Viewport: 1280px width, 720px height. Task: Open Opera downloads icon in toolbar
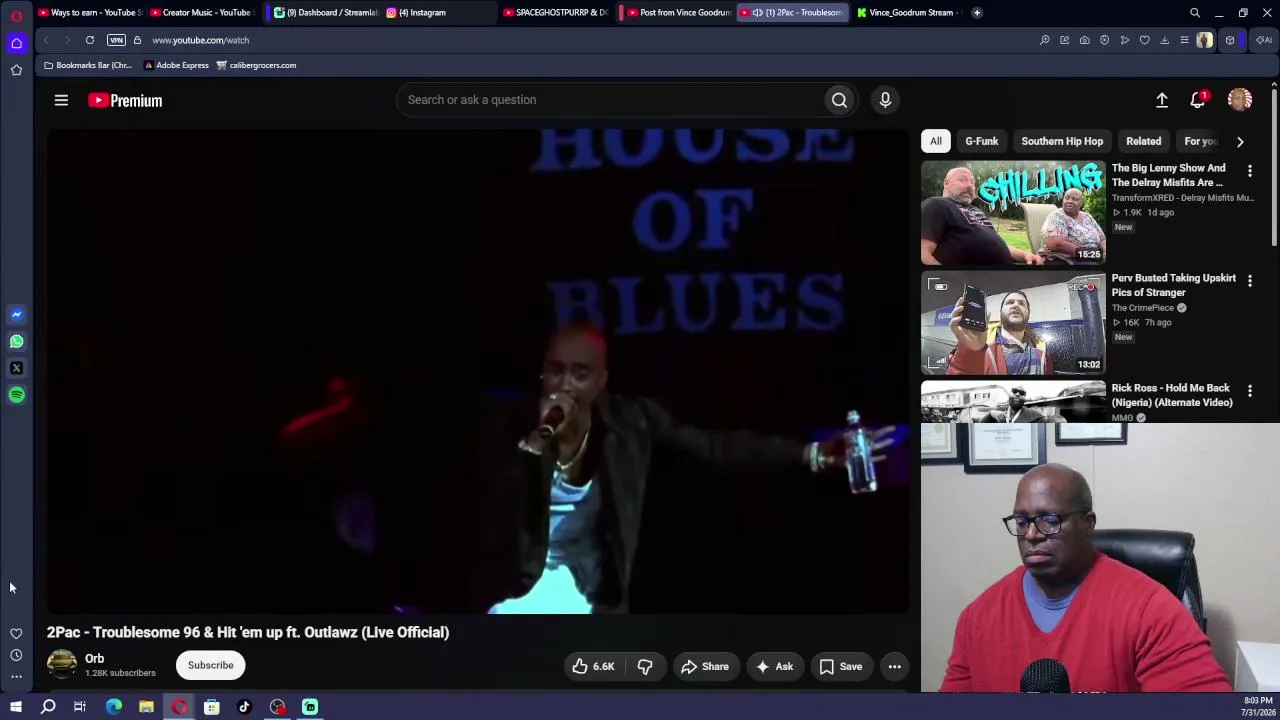[x=1165, y=40]
